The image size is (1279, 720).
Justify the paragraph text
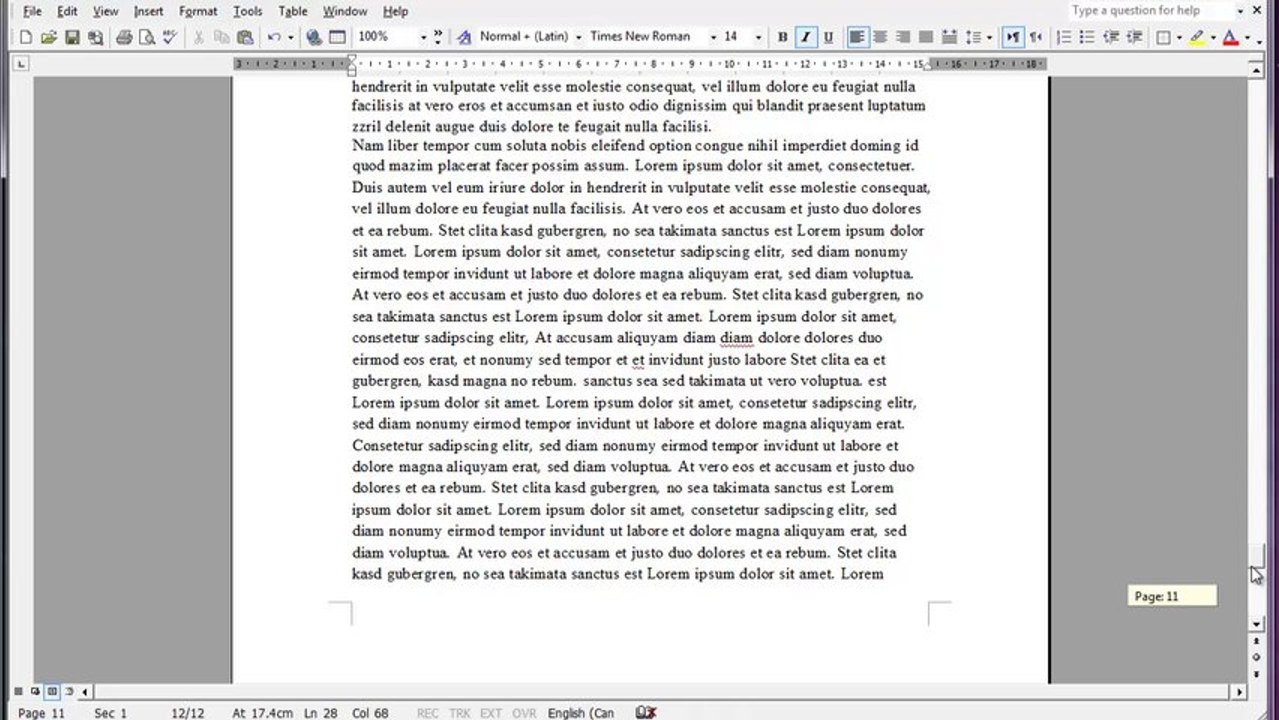click(x=926, y=37)
